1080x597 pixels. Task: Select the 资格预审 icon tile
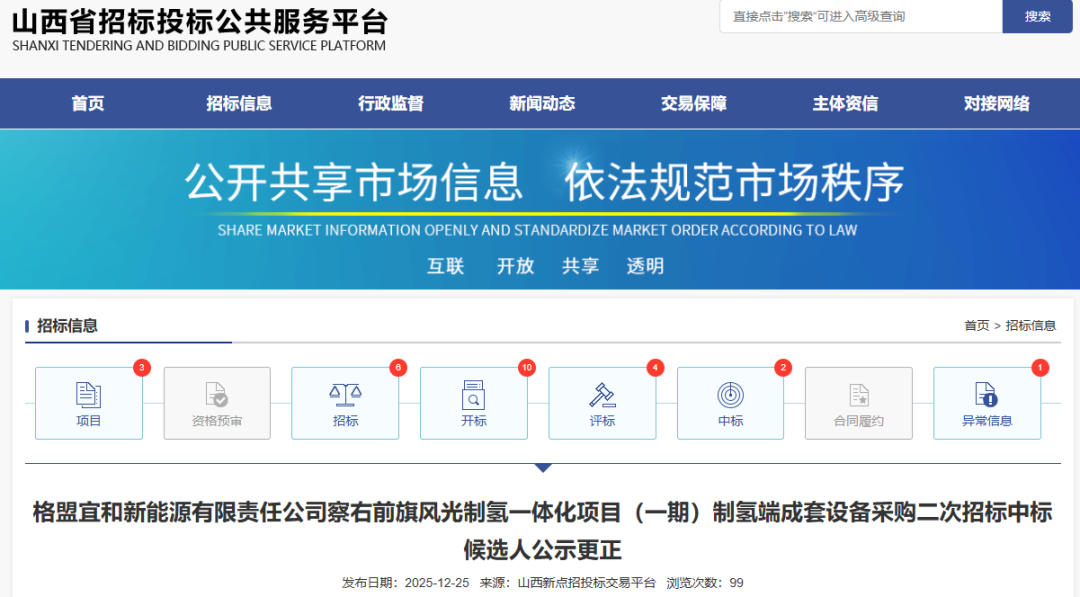pyautogui.click(x=217, y=395)
